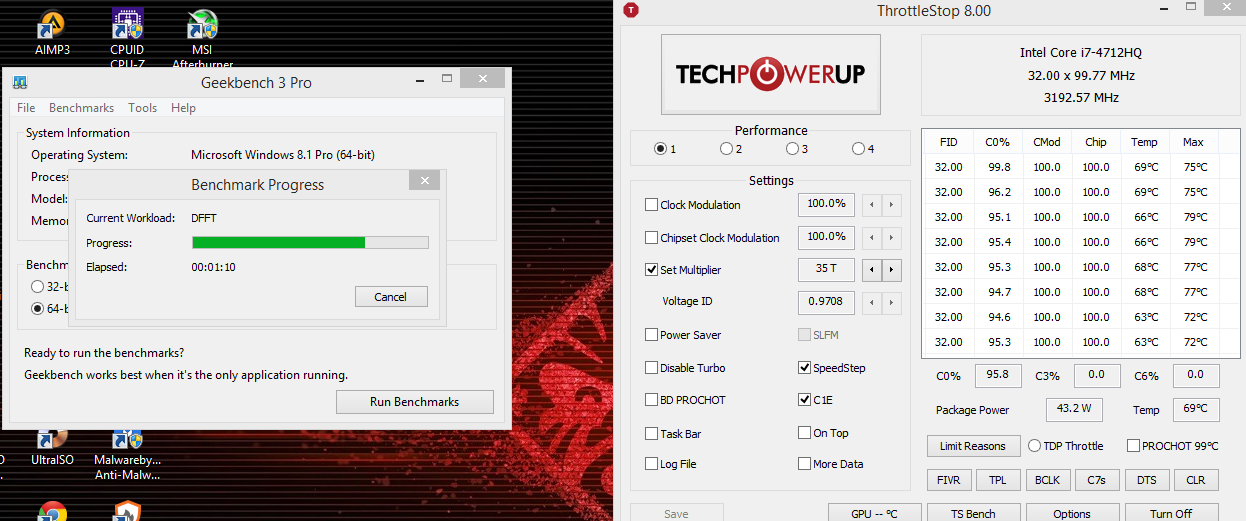Click the Voltage ID left arrow
Image resolution: width=1246 pixels, height=521 pixels.
point(872,302)
